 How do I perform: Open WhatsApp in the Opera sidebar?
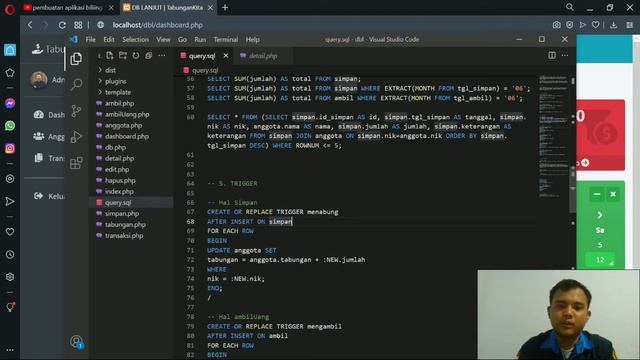[x=10, y=126]
